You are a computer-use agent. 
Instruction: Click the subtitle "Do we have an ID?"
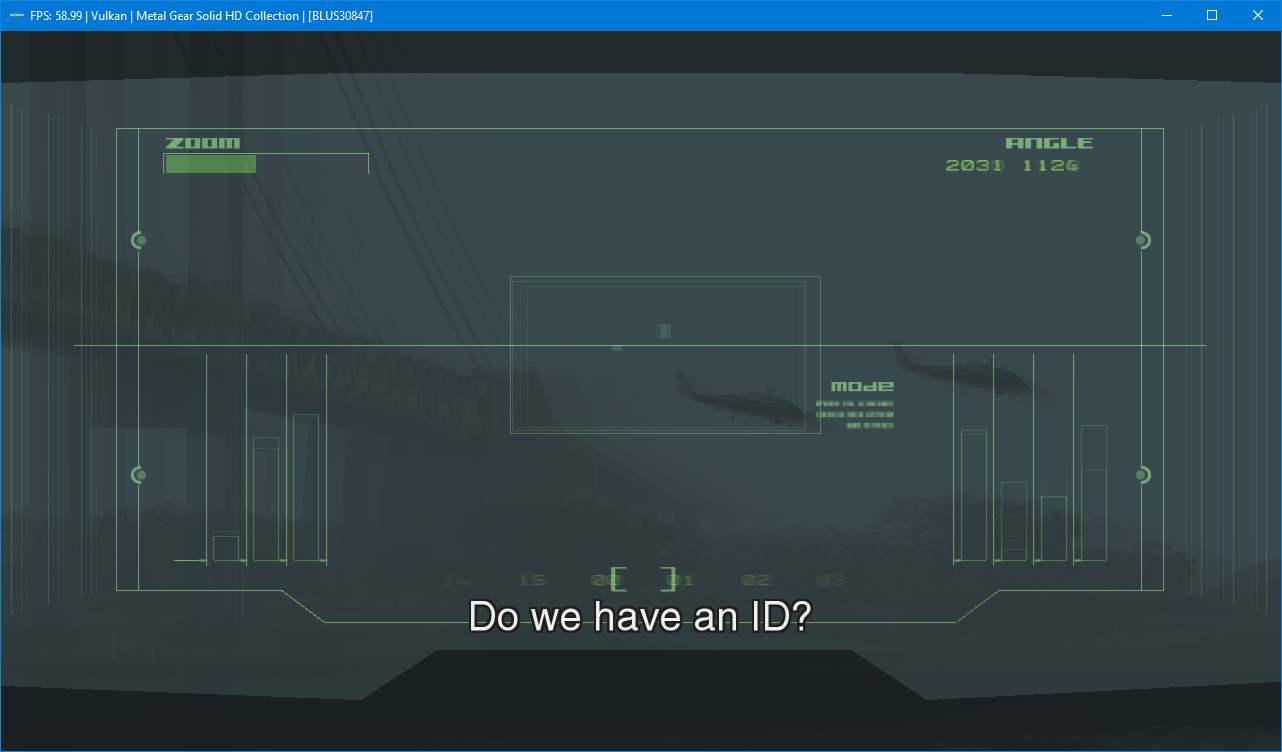point(640,617)
